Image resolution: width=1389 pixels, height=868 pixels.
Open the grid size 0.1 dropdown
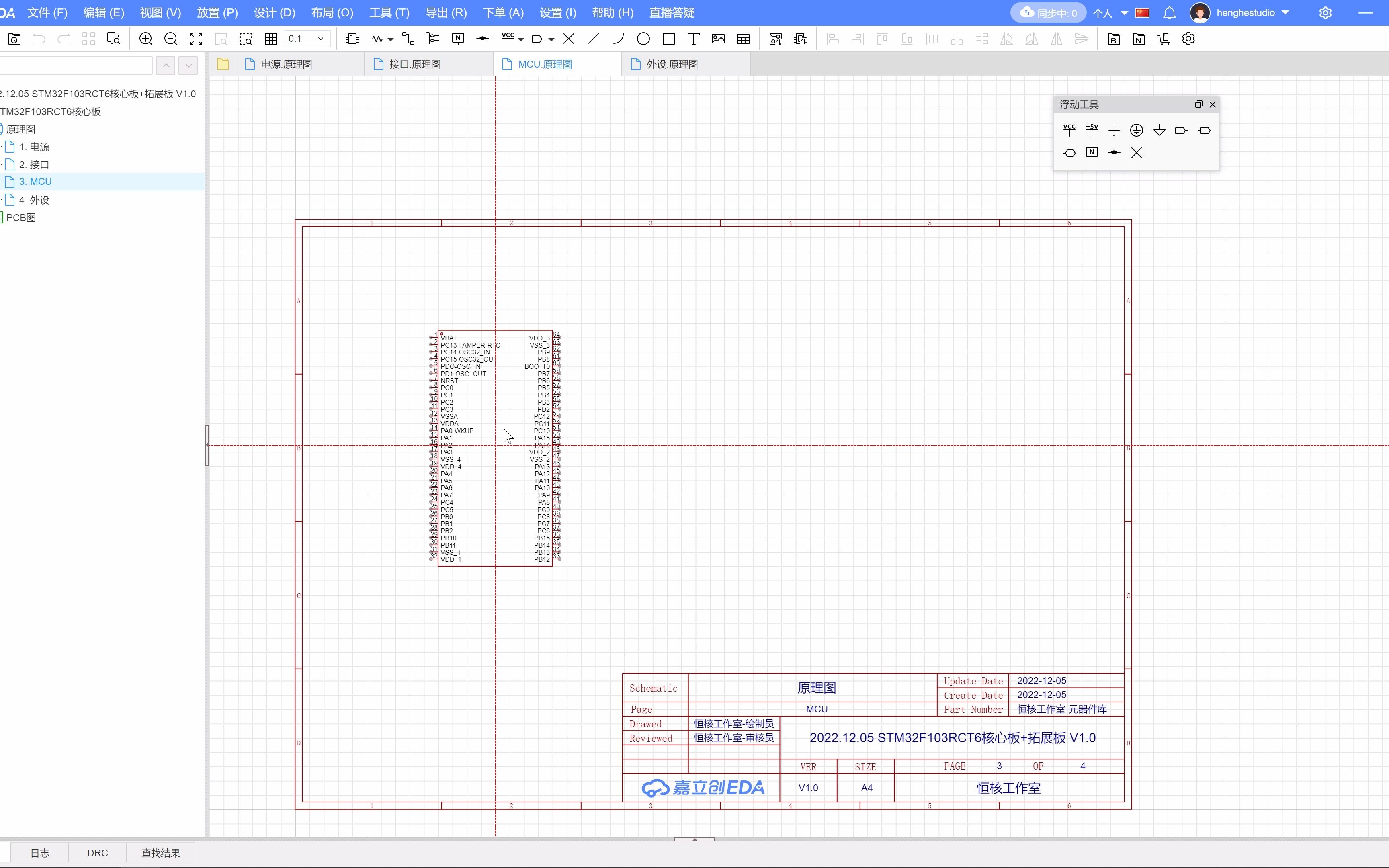pyautogui.click(x=321, y=39)
